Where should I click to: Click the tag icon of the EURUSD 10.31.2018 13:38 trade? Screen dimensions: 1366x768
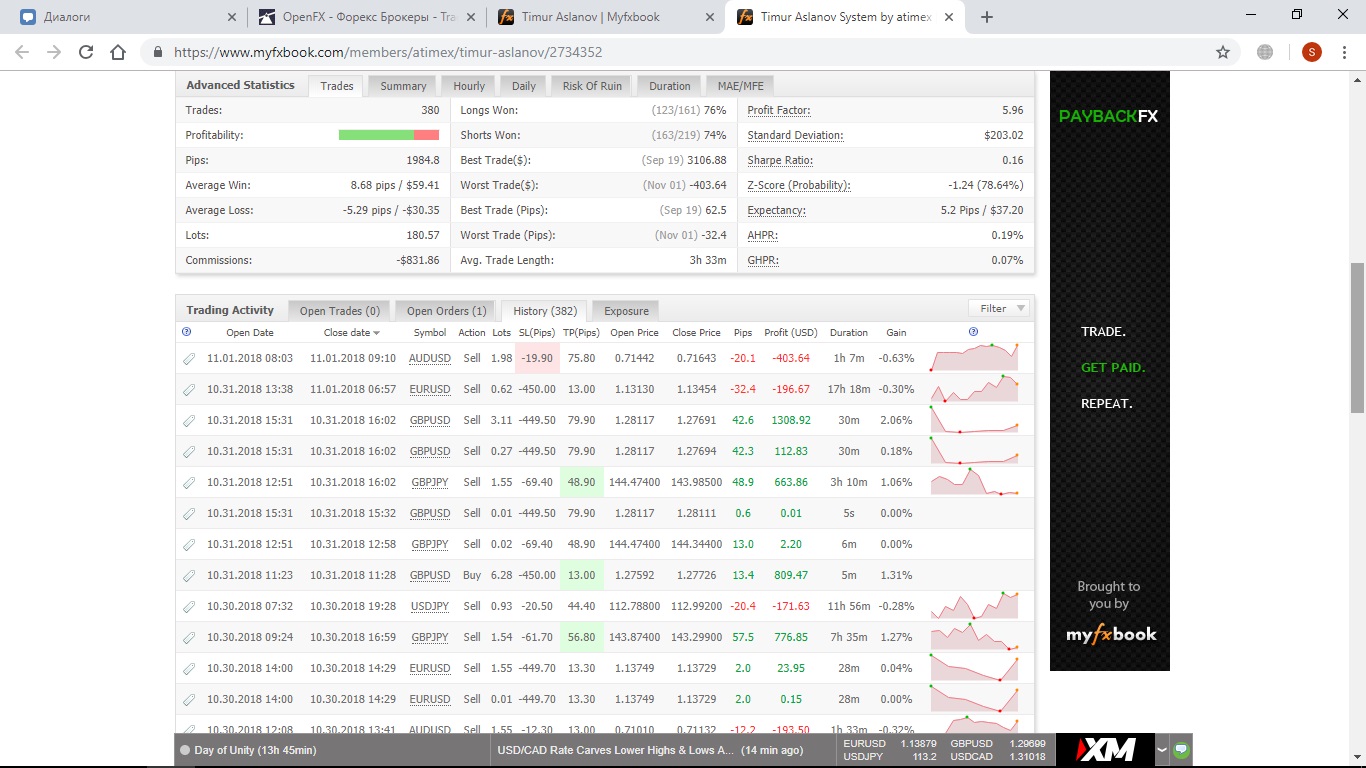[x=188, y=389]
